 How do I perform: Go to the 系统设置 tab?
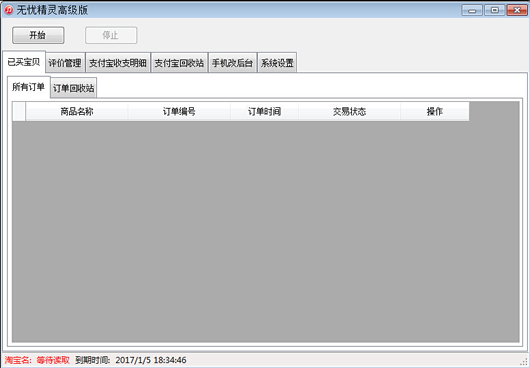click(277, 63)
